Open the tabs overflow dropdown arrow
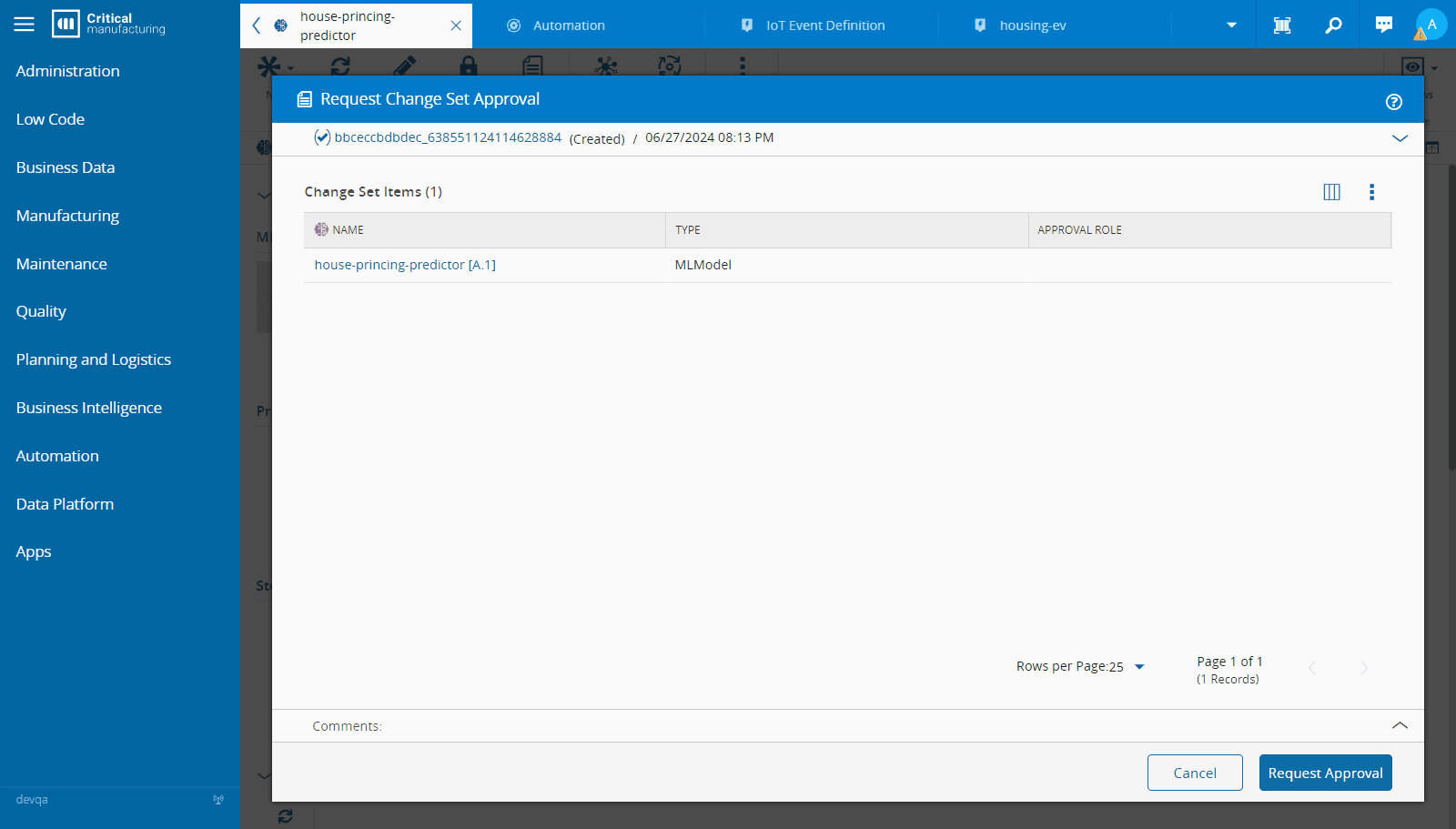1456x829 pixels. (x=1231, y=25)
